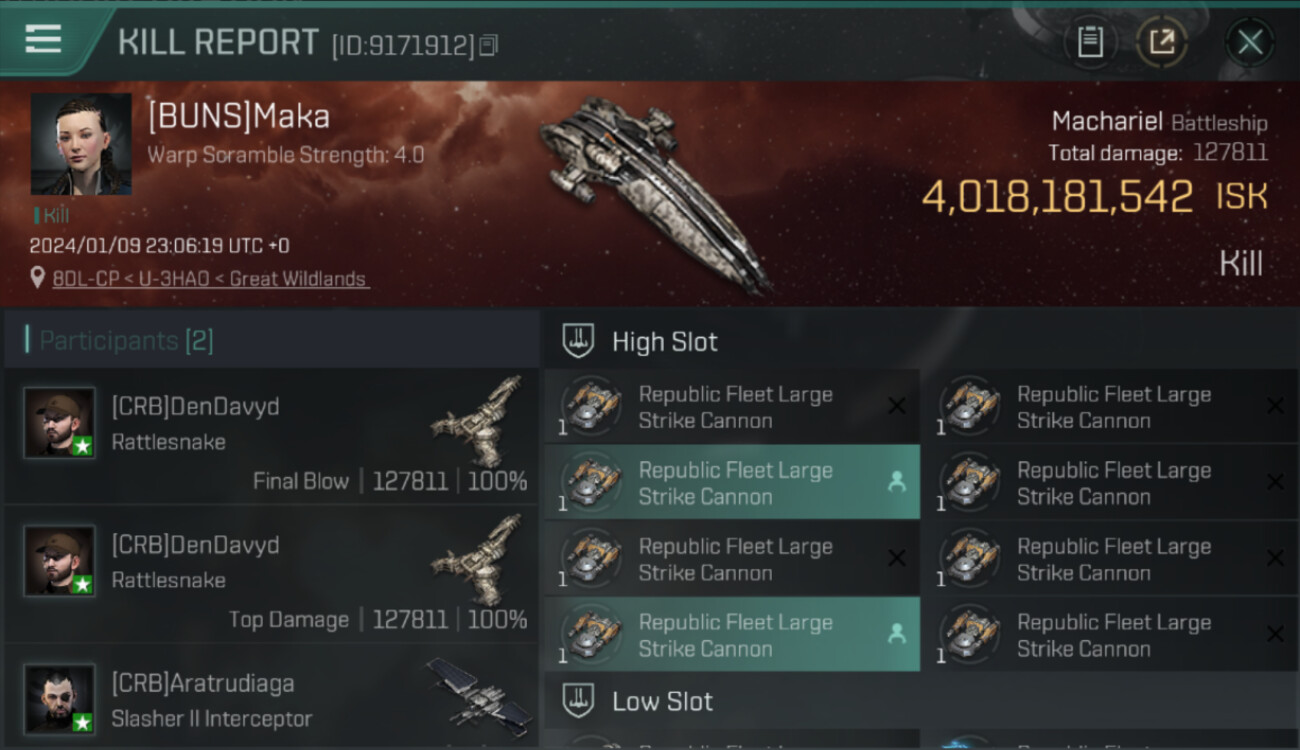Click the clipboard icon in the header
1300x750 pixels.
pyautogui.click(x=1089, y=42)
